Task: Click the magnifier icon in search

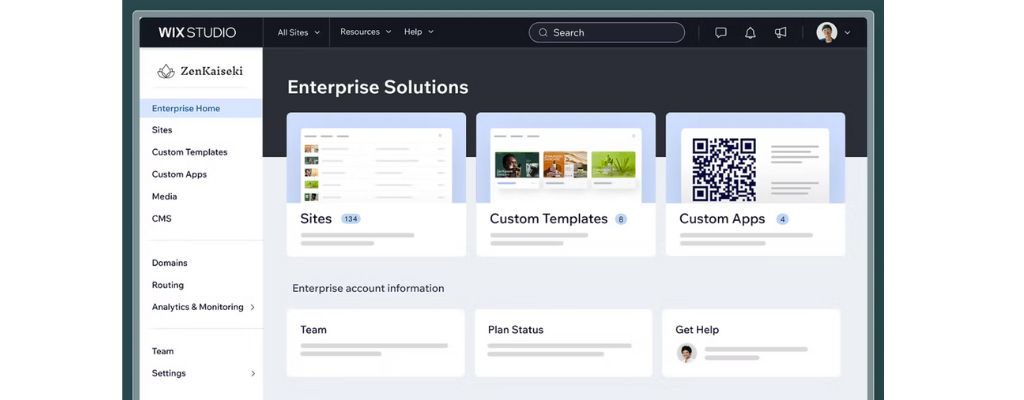Action: pyautogui.click(x=543, y=32)
